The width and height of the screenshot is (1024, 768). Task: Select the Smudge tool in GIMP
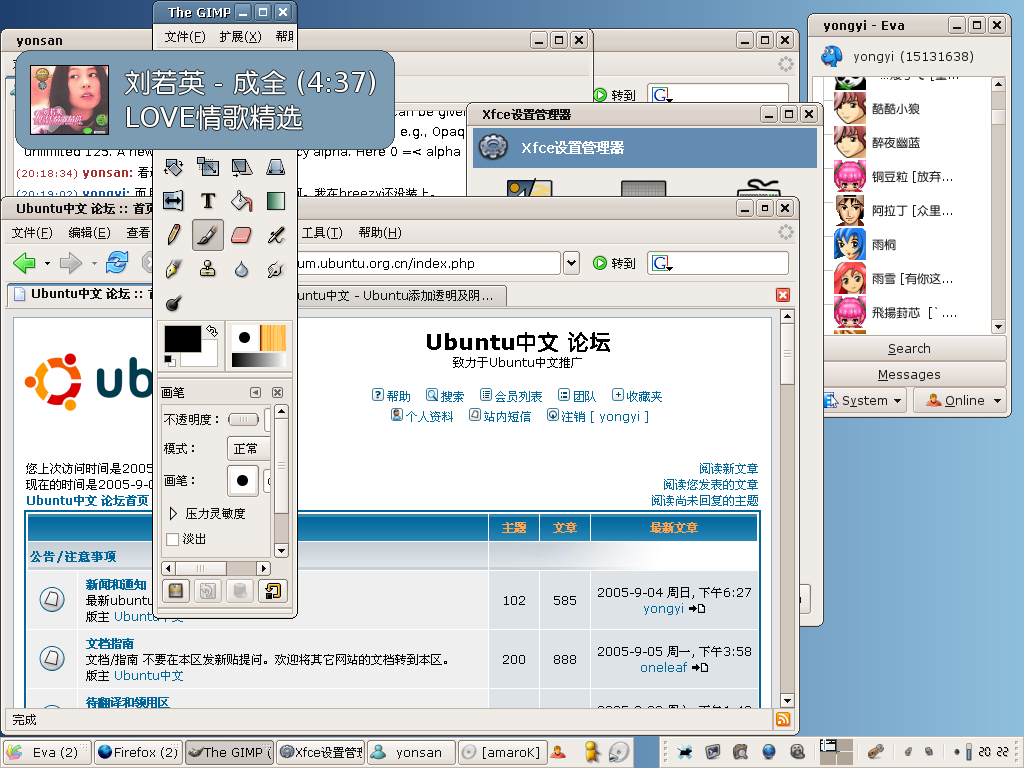click(276, 269)
